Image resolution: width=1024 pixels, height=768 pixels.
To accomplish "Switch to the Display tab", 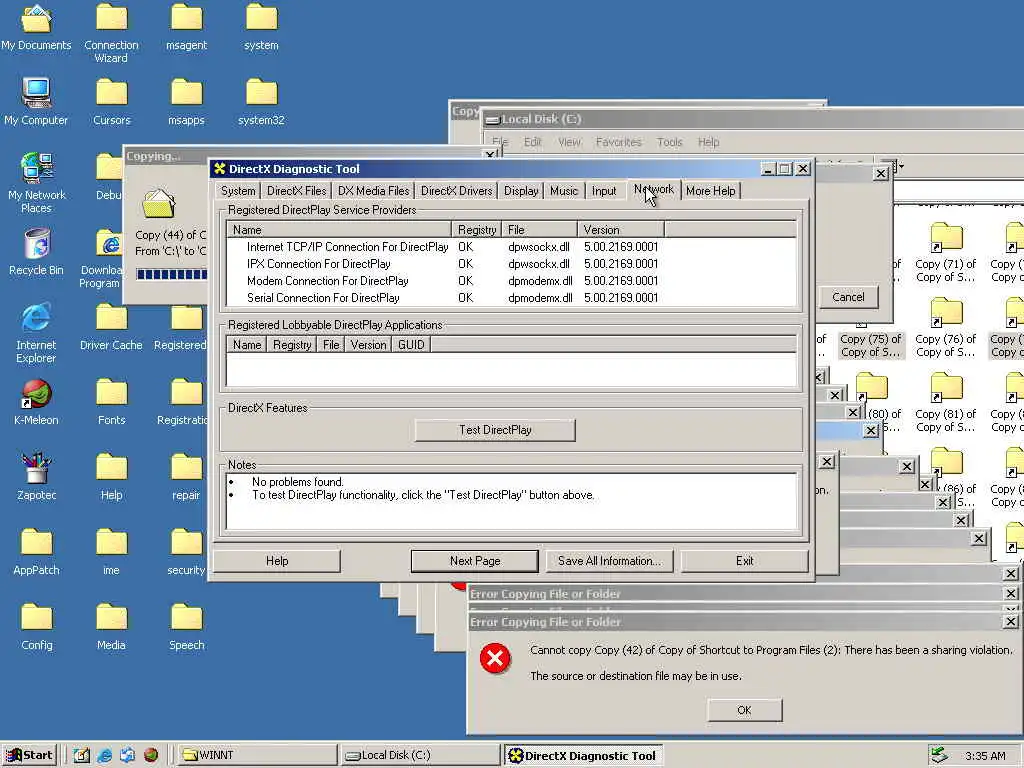I will 521,191.
